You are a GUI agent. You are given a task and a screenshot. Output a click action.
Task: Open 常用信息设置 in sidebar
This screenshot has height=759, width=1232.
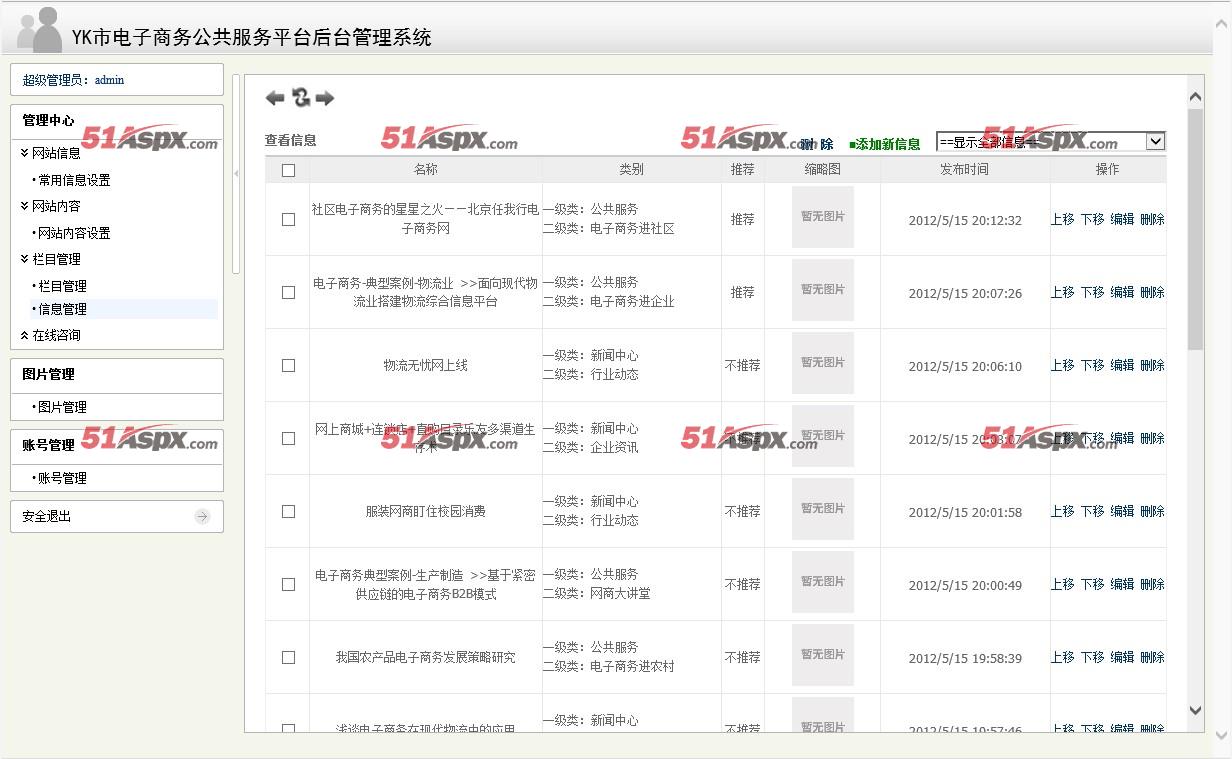pyautogui.click(x=74, y=180)
